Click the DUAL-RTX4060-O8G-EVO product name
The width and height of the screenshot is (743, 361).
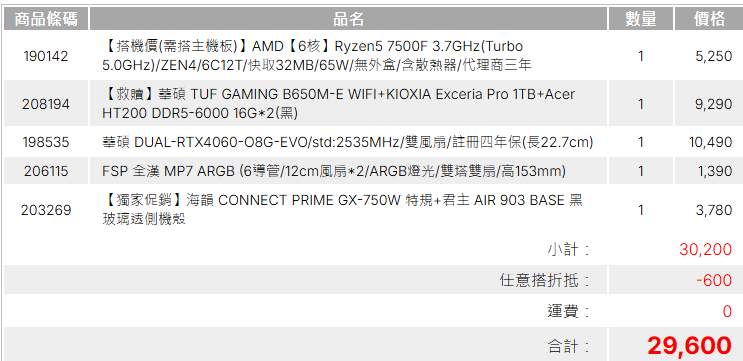(348, 142)
